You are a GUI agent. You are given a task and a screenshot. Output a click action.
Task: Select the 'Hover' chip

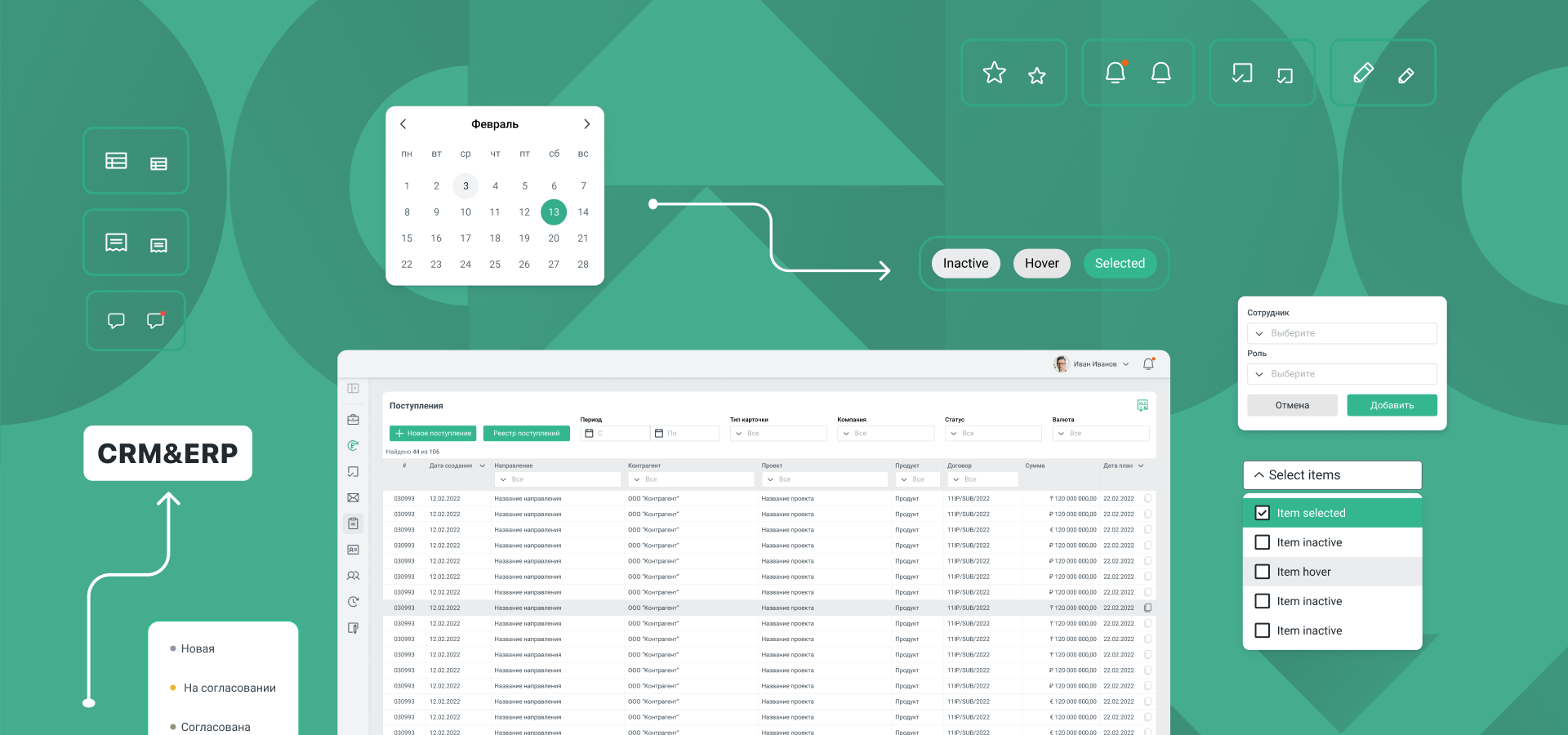coord(1041,264)
